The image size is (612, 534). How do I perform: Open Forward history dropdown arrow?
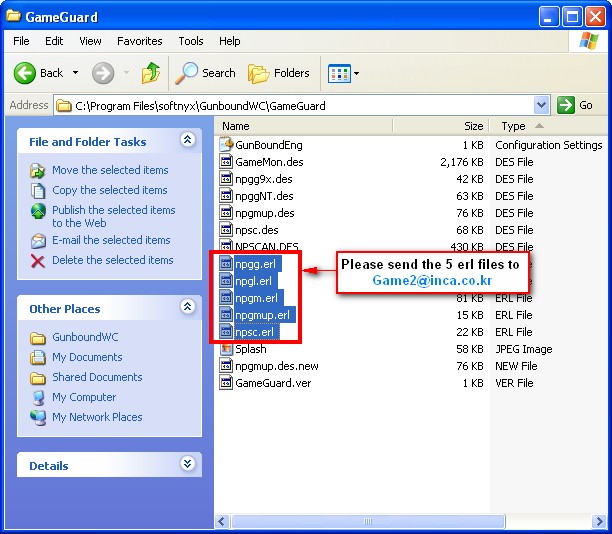click(x=126, y=73)
